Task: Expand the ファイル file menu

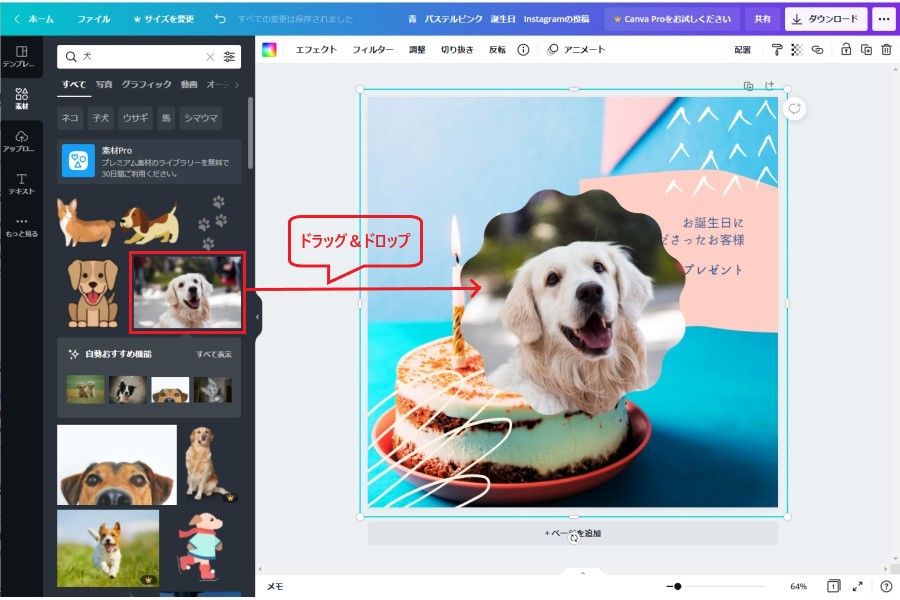Action: pos(94,19)
